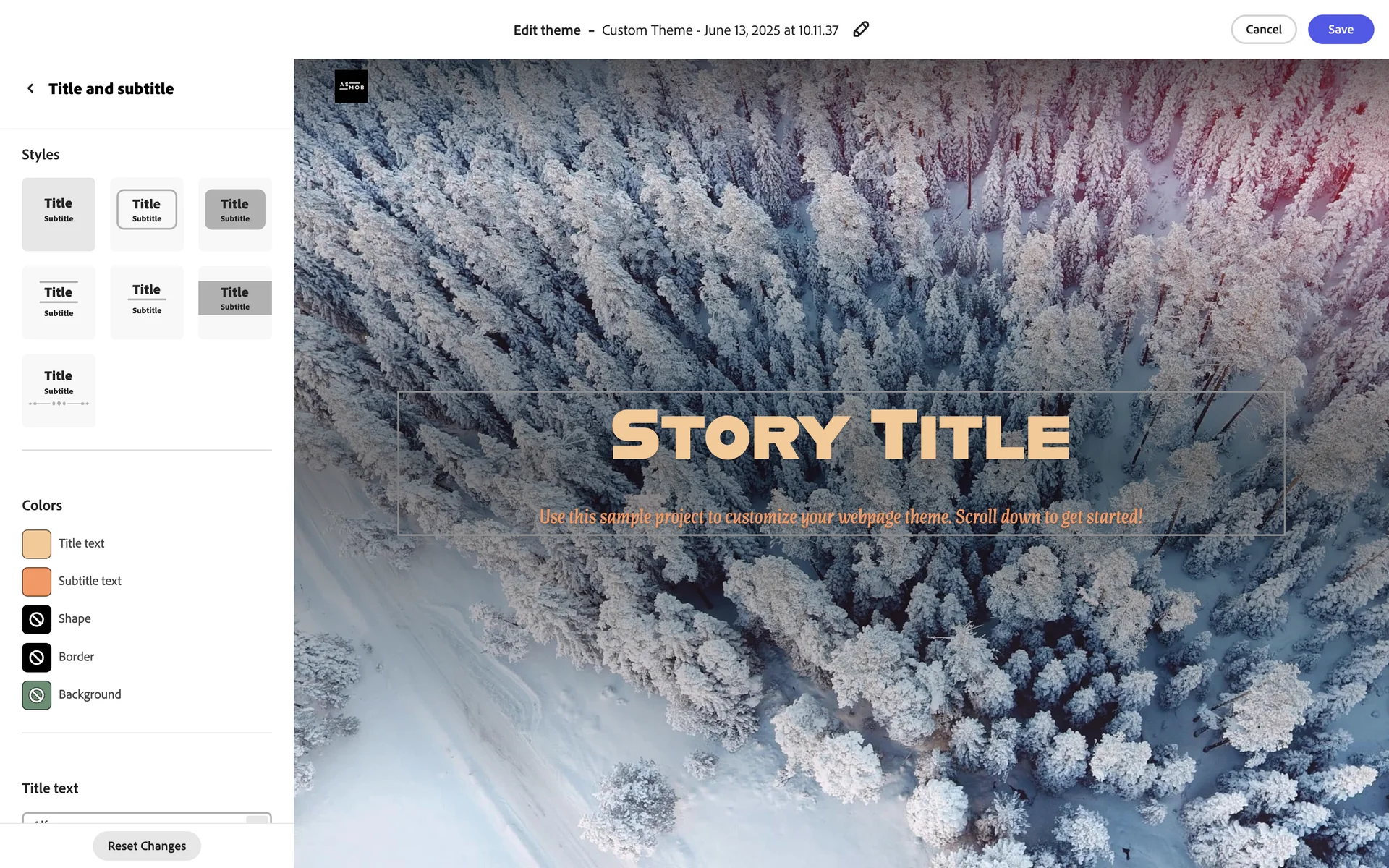The image size is (1389, 868).
Task: Click the Border no-color swatch
Action: pos(37,658)
